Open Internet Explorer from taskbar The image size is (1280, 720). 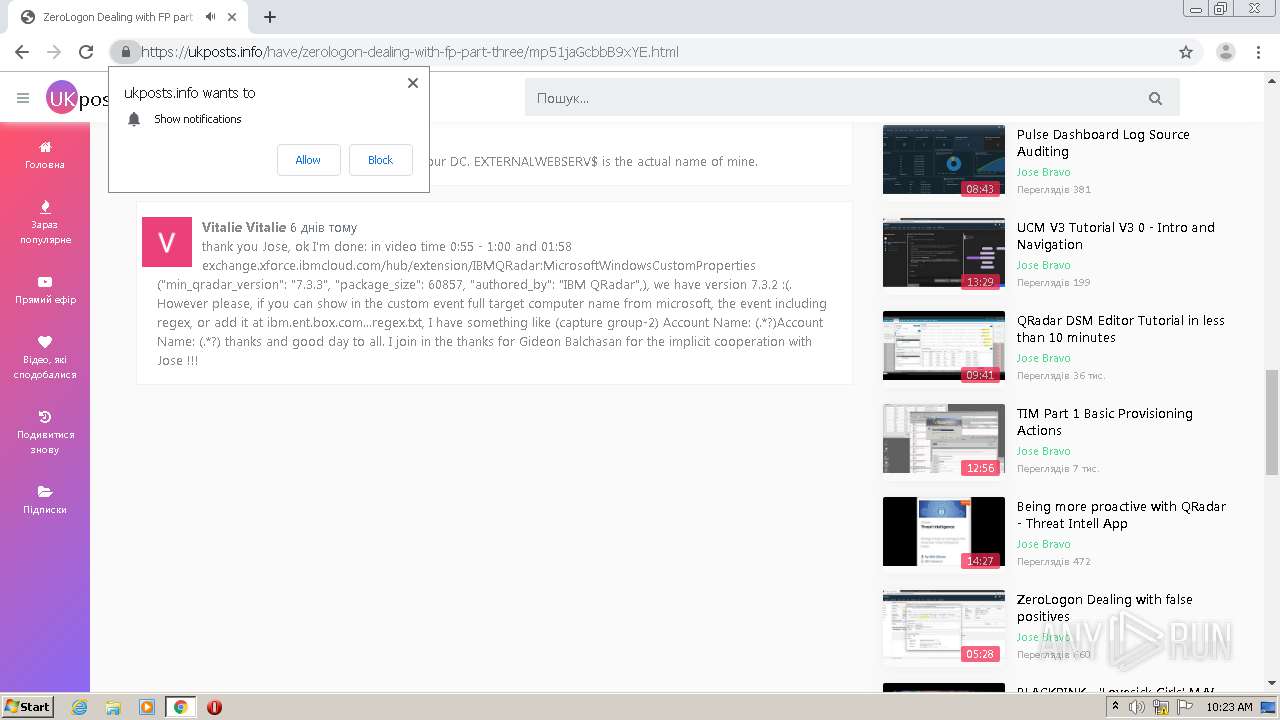click(80, 707)
